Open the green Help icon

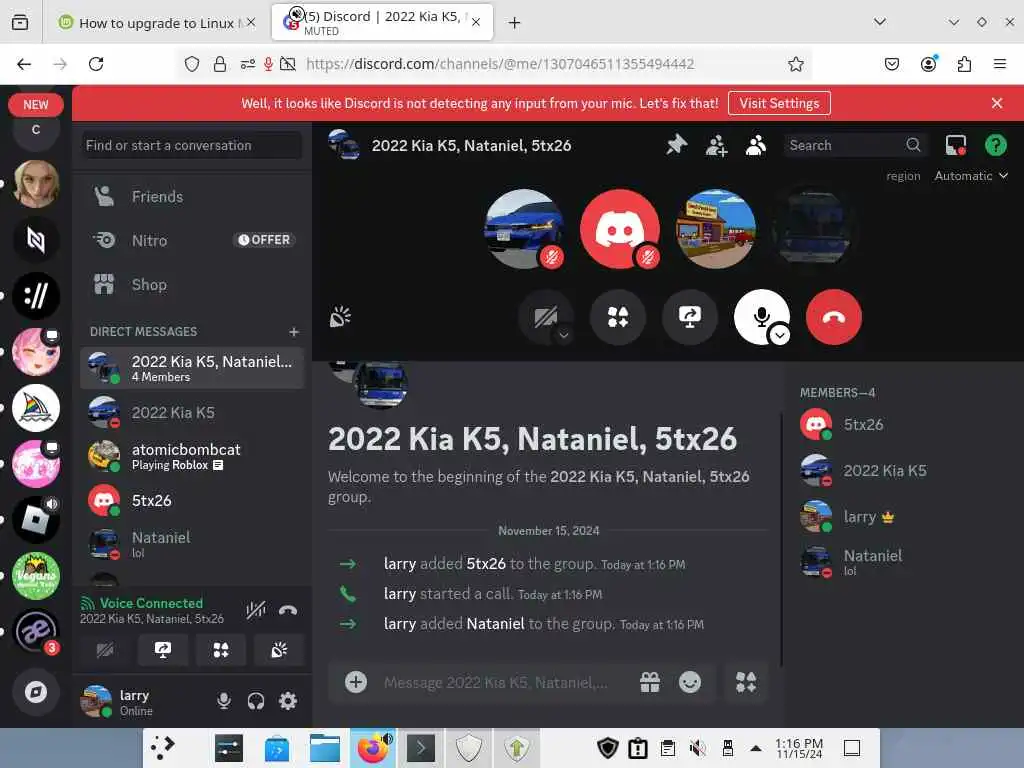click(x=995, y=145)
